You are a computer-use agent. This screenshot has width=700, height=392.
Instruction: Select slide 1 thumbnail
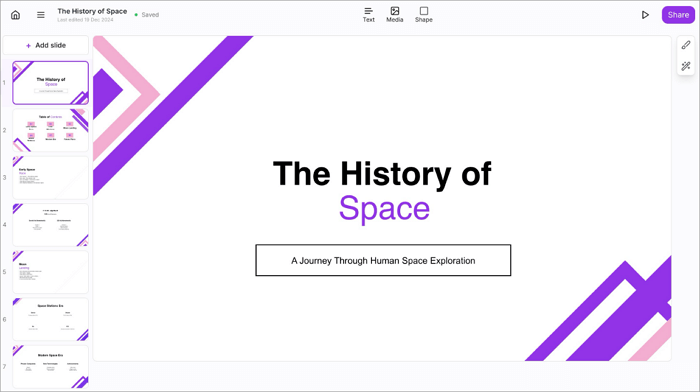click(50, 83)
